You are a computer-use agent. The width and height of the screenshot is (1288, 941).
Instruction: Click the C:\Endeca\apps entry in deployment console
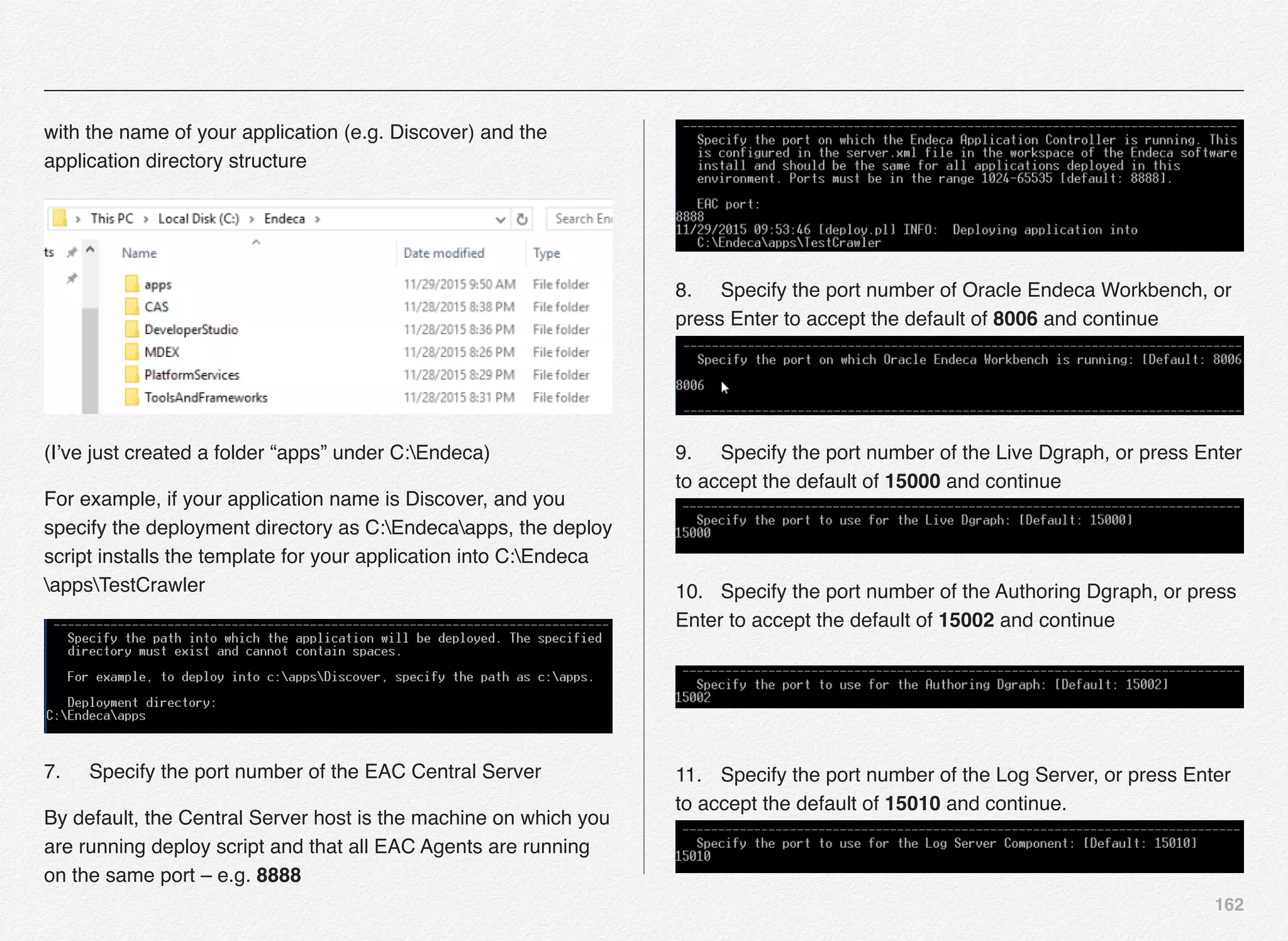click(x=96, y=716)
